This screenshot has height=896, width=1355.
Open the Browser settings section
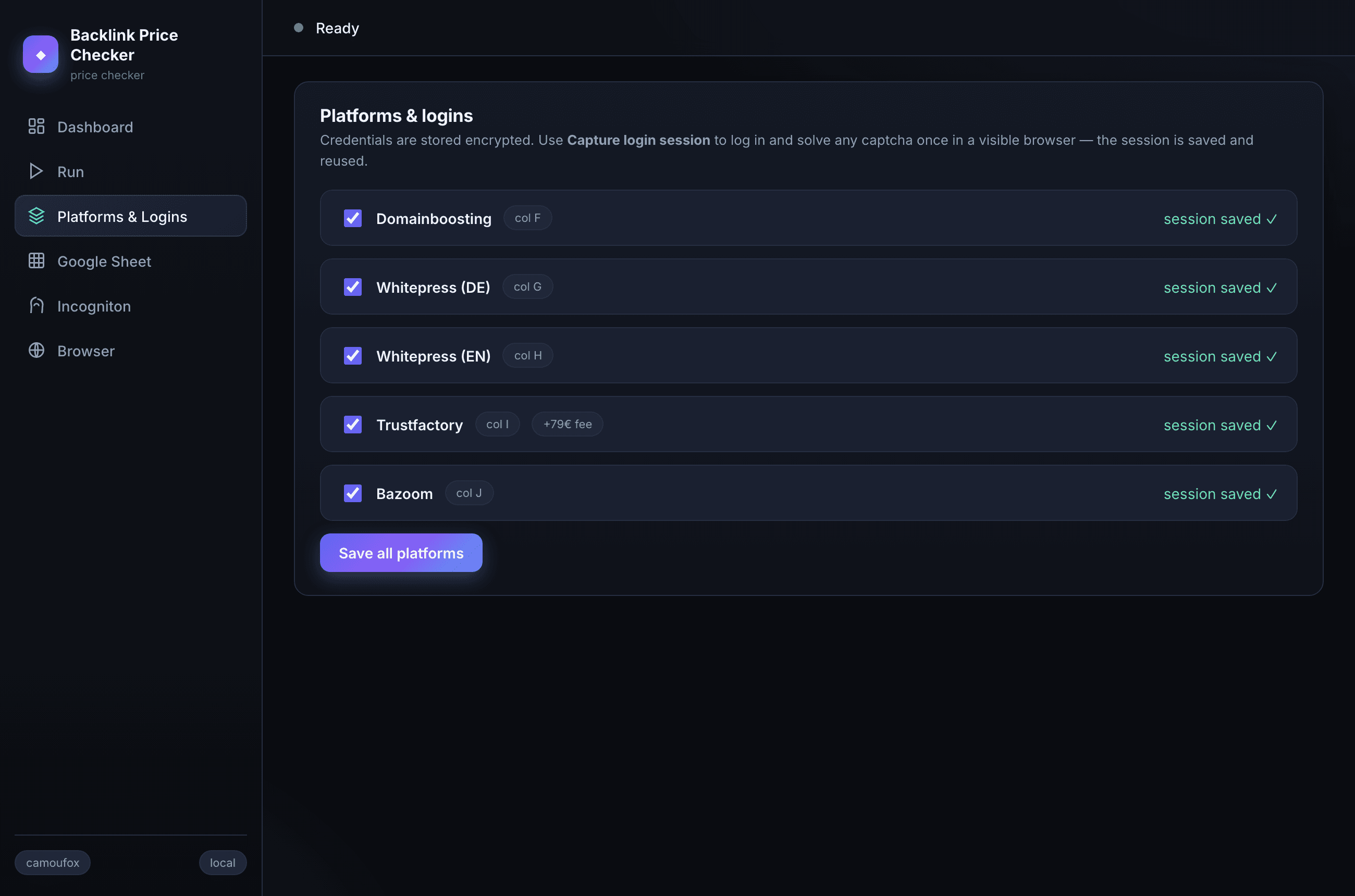pyautogui.click(x=130, y=350)
